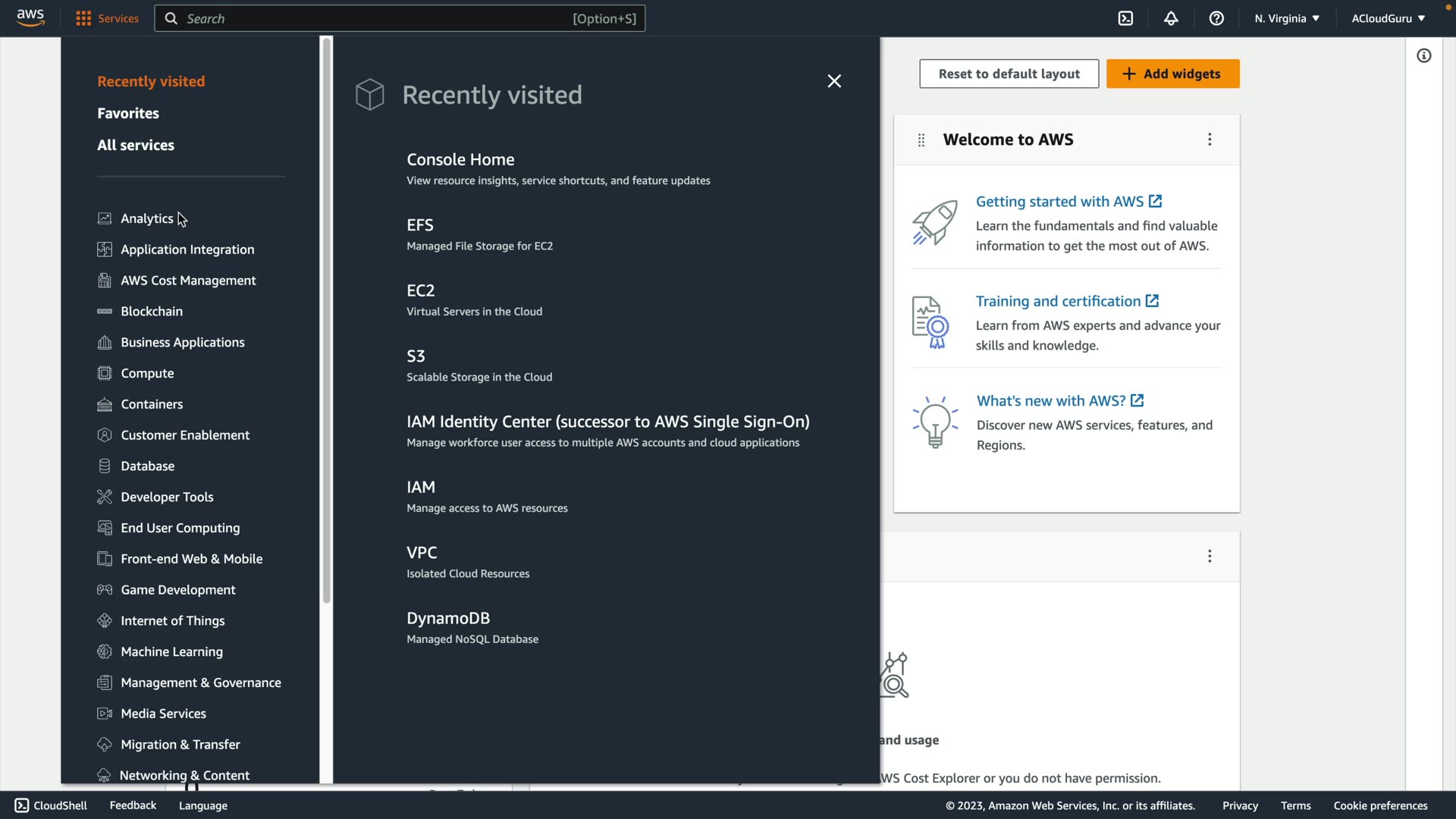Click the AWS logo
Screen dimensions: 1456x819
click(x=30, y=17)
